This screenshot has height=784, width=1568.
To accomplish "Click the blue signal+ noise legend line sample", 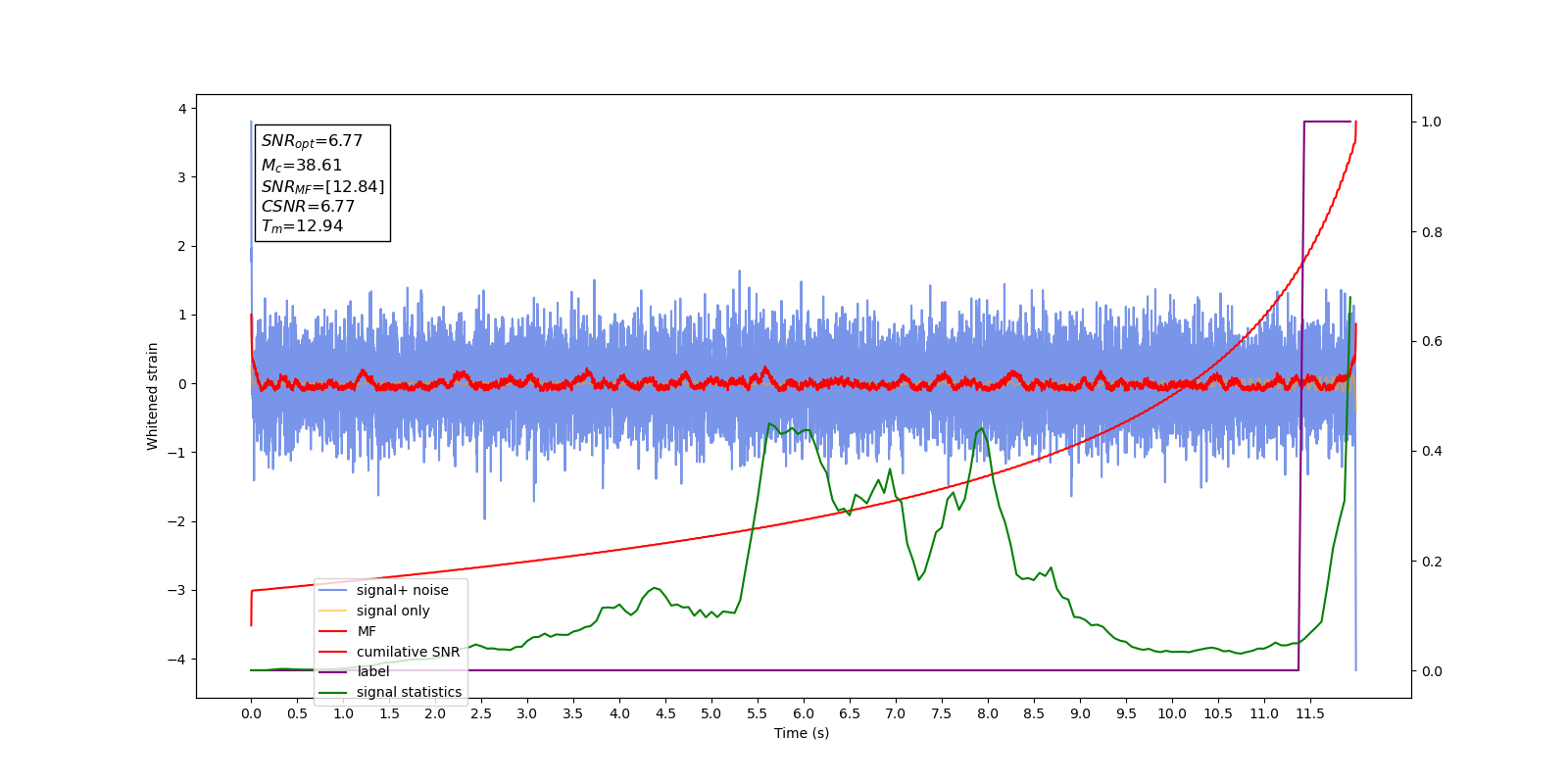I will (333, 590).
